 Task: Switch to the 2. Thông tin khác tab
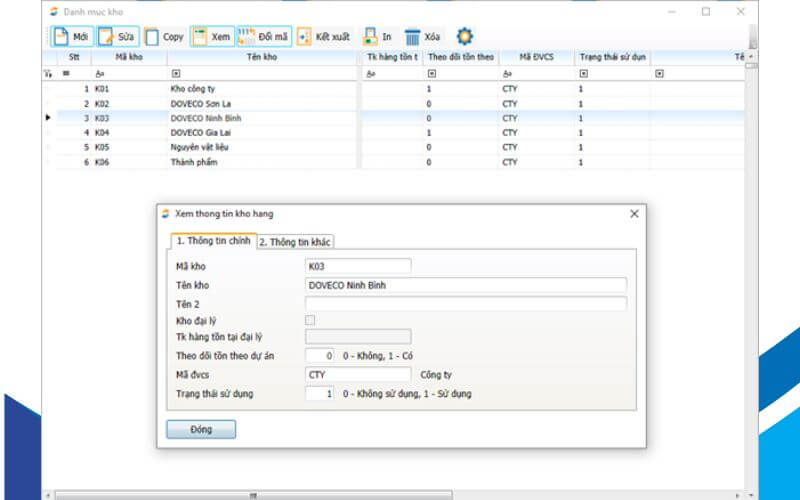(x=295, y=242)
